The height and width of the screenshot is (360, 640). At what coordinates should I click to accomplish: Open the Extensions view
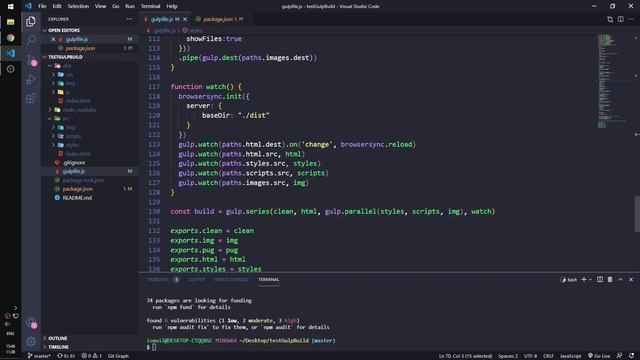(x=31, y=98)
